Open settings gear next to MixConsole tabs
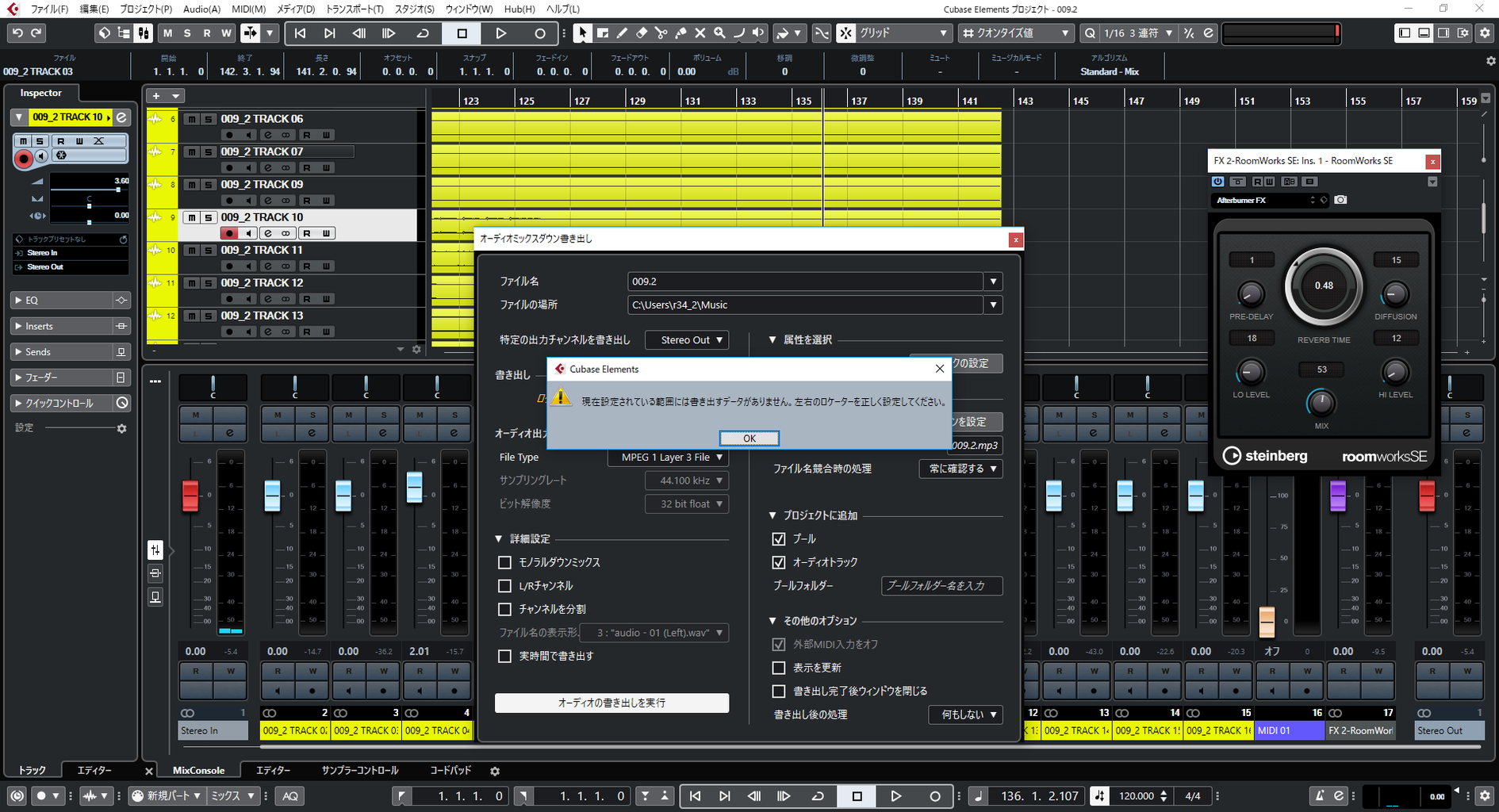 (495, 771)
